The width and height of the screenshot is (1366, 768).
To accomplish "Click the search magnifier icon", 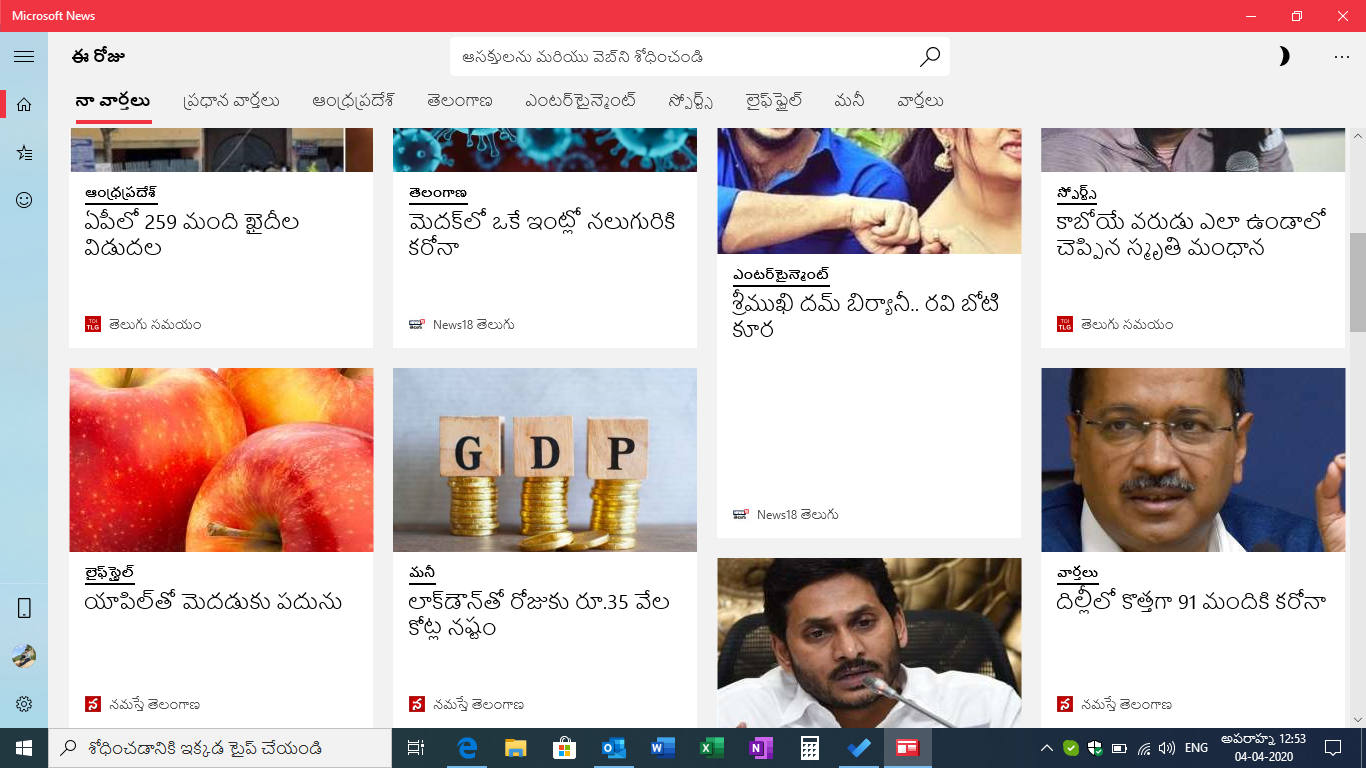I will click(x=930, y=56).
